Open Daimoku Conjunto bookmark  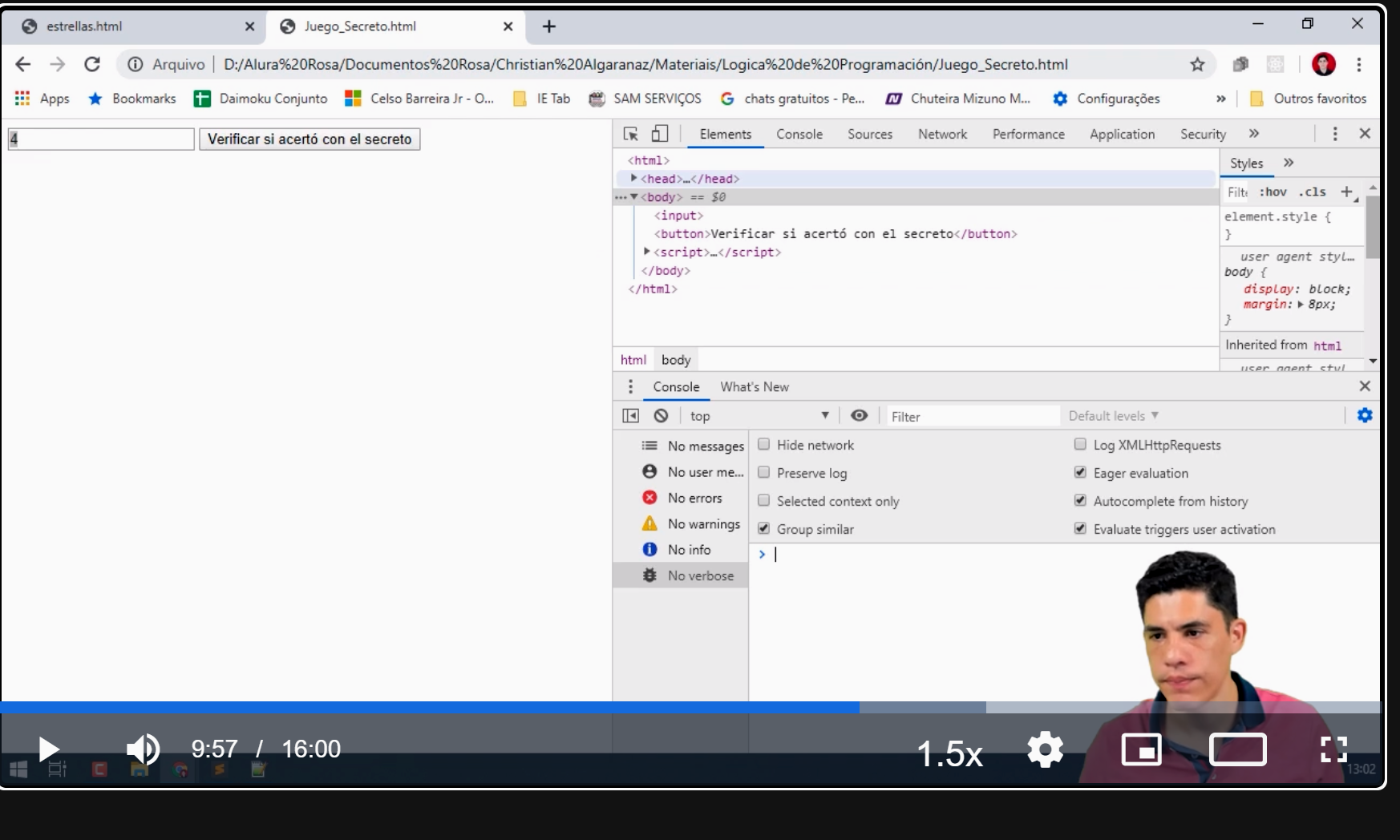point(261,99)
